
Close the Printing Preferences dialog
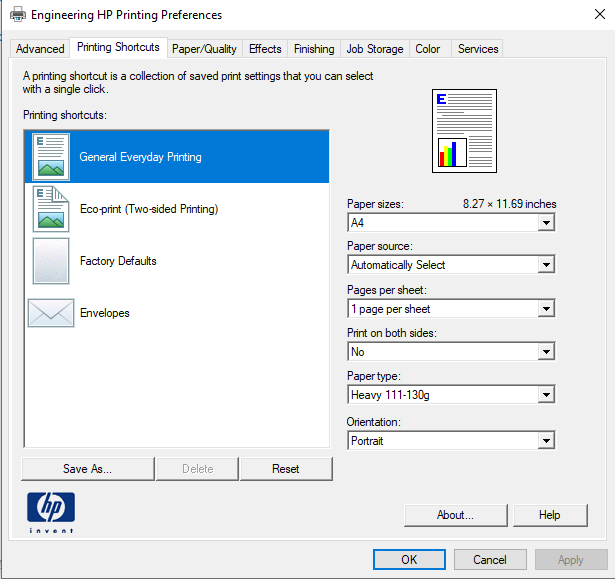(600, 15)
